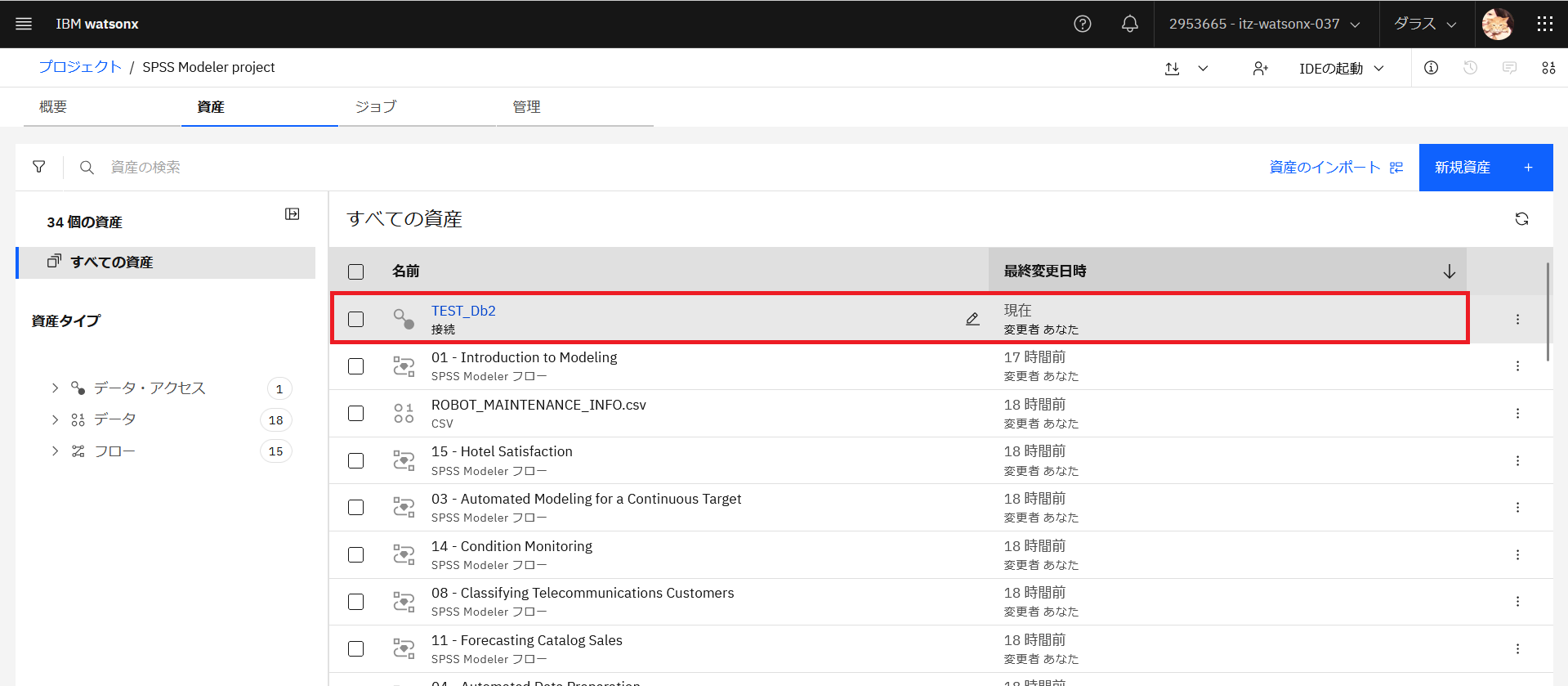The image size is (1568, 686).
Task: Open the notifications bell
Action: pyautogui.click(x=1130, y=24)
